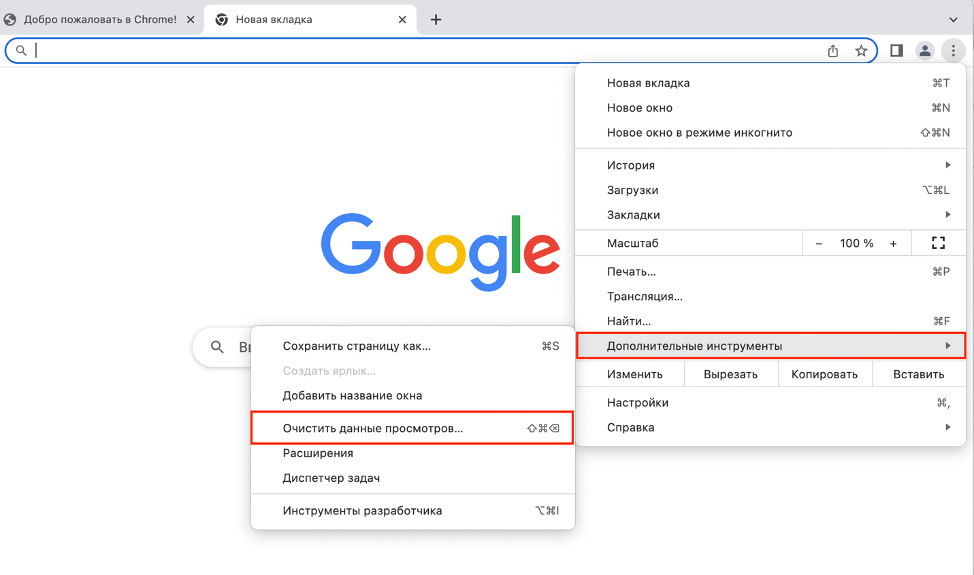Open a new tab with plus icon
This screenshot has height=575, width=974.
click(436, 20)
